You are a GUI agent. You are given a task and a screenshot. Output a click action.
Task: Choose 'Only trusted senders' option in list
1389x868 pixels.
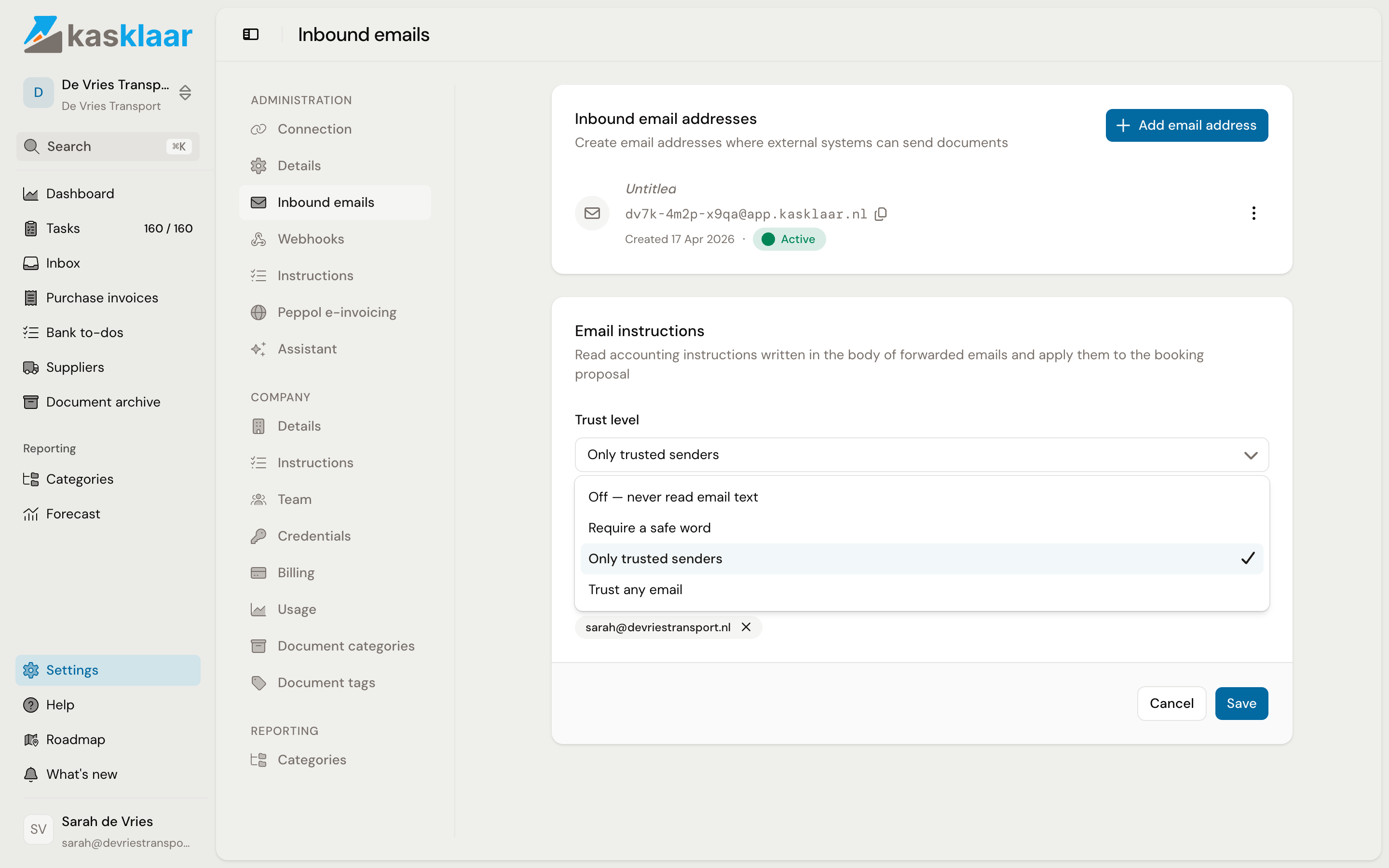(x=922, y=558)
